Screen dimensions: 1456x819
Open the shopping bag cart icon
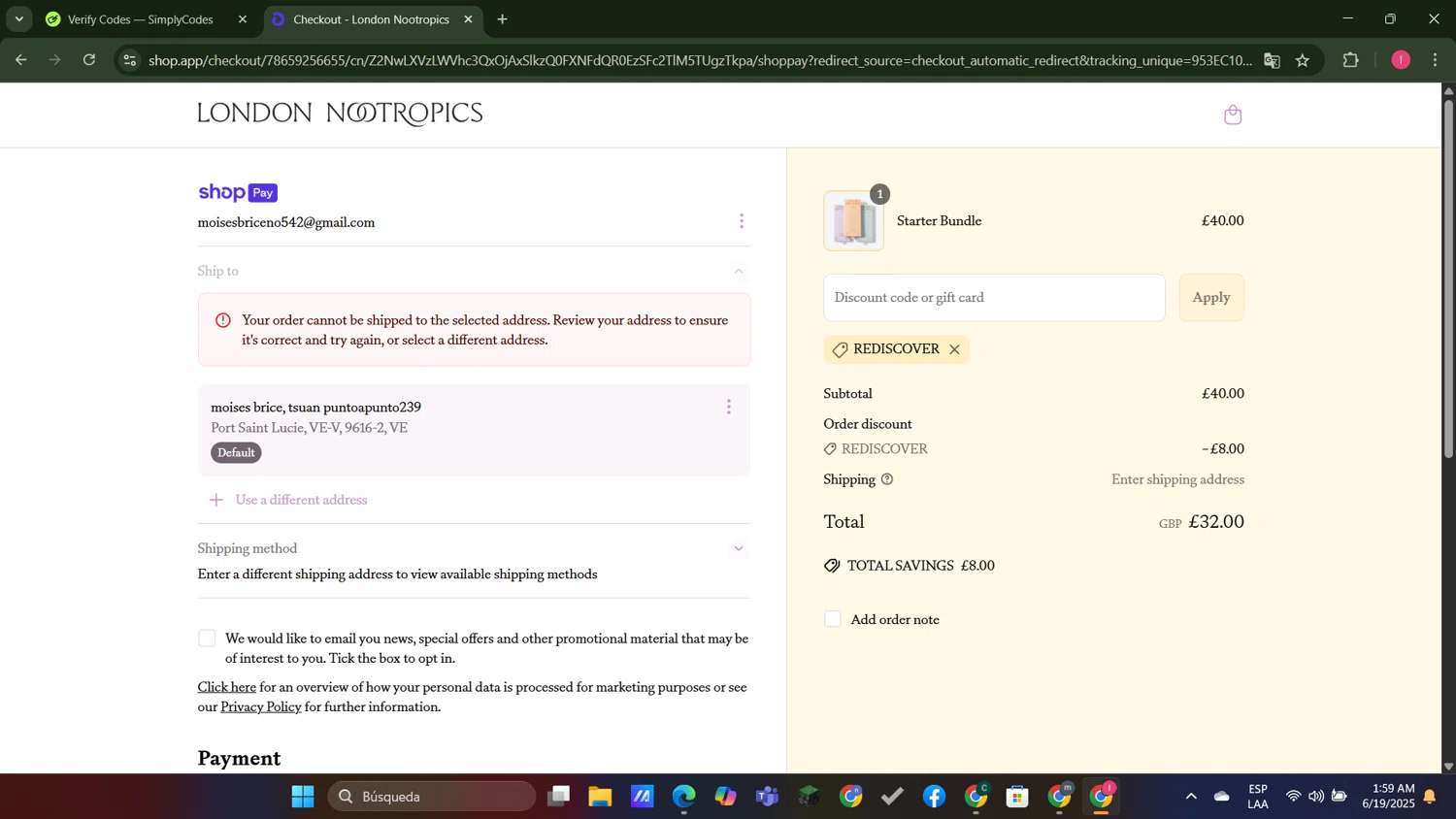[1233, 115]
